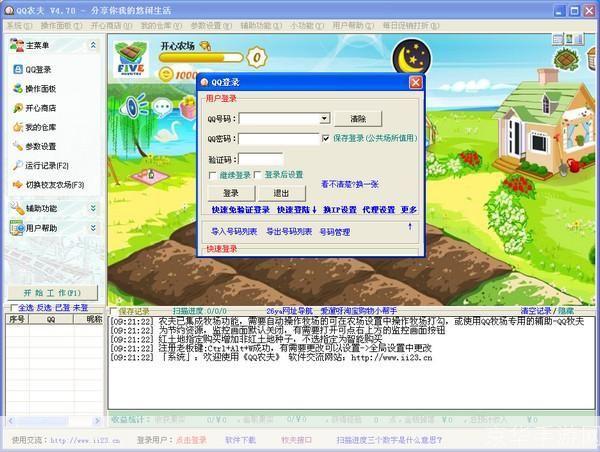Click the 开始工作(F1) button

point(53,293)
